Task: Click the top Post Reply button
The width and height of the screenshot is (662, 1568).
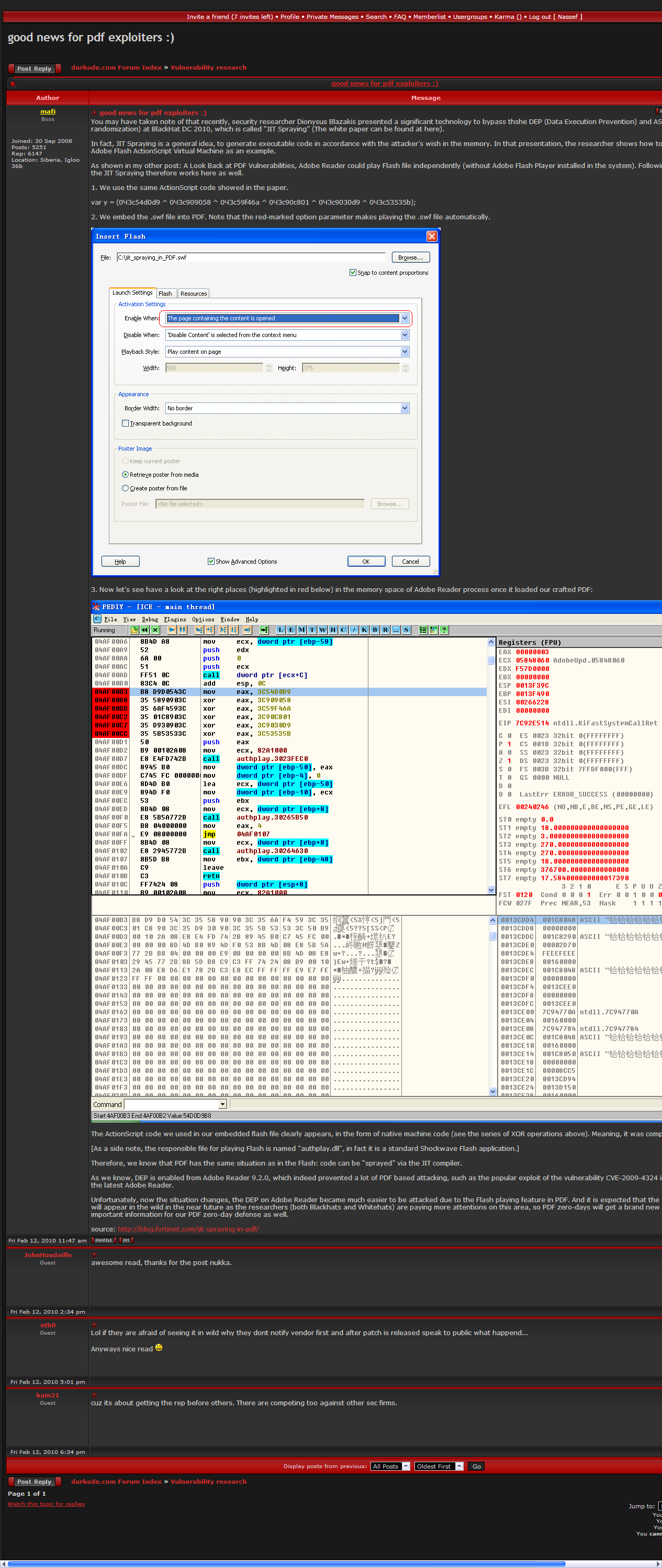Action: 35,68
